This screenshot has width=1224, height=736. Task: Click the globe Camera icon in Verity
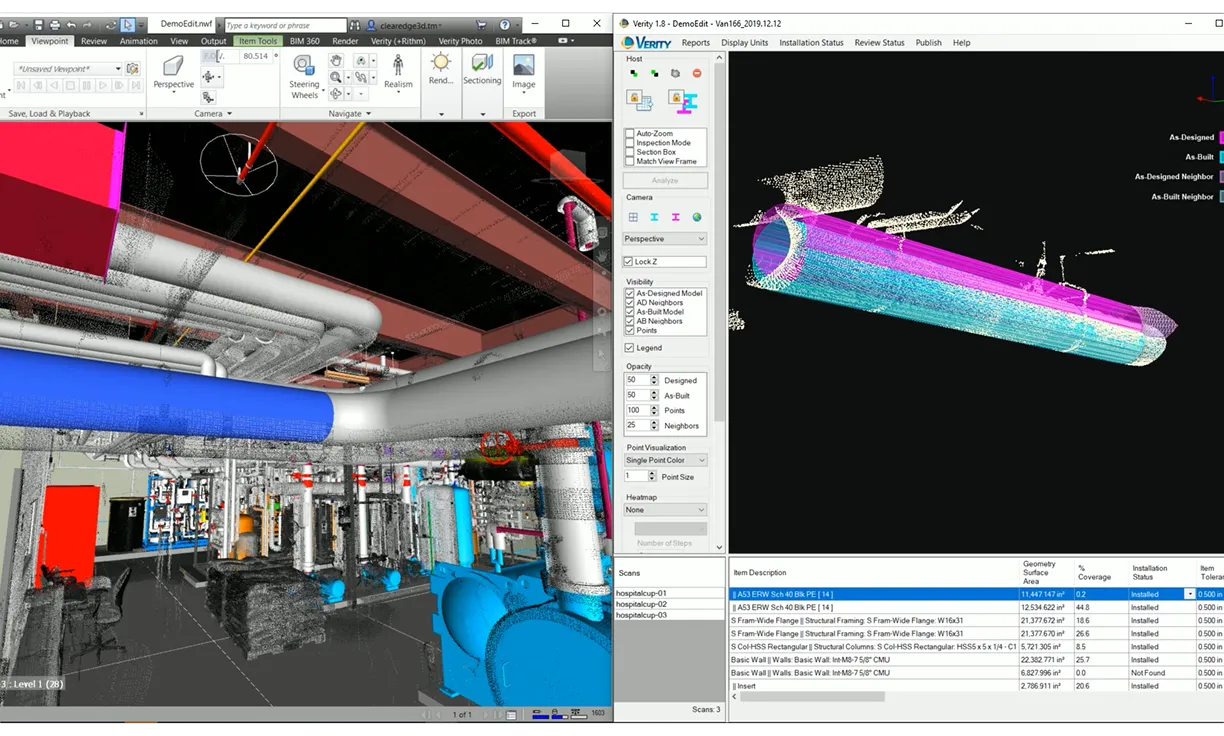[x=697, y=217]
